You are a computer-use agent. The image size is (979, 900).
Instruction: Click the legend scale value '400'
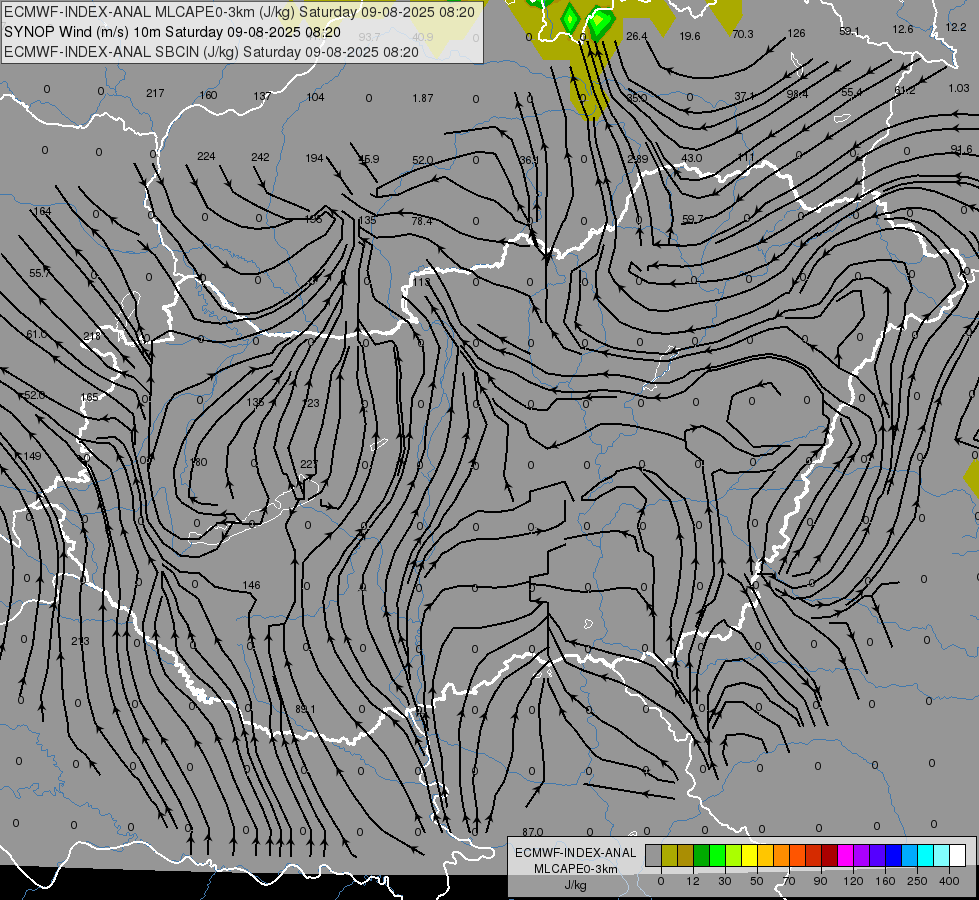(x=949, y=881)
